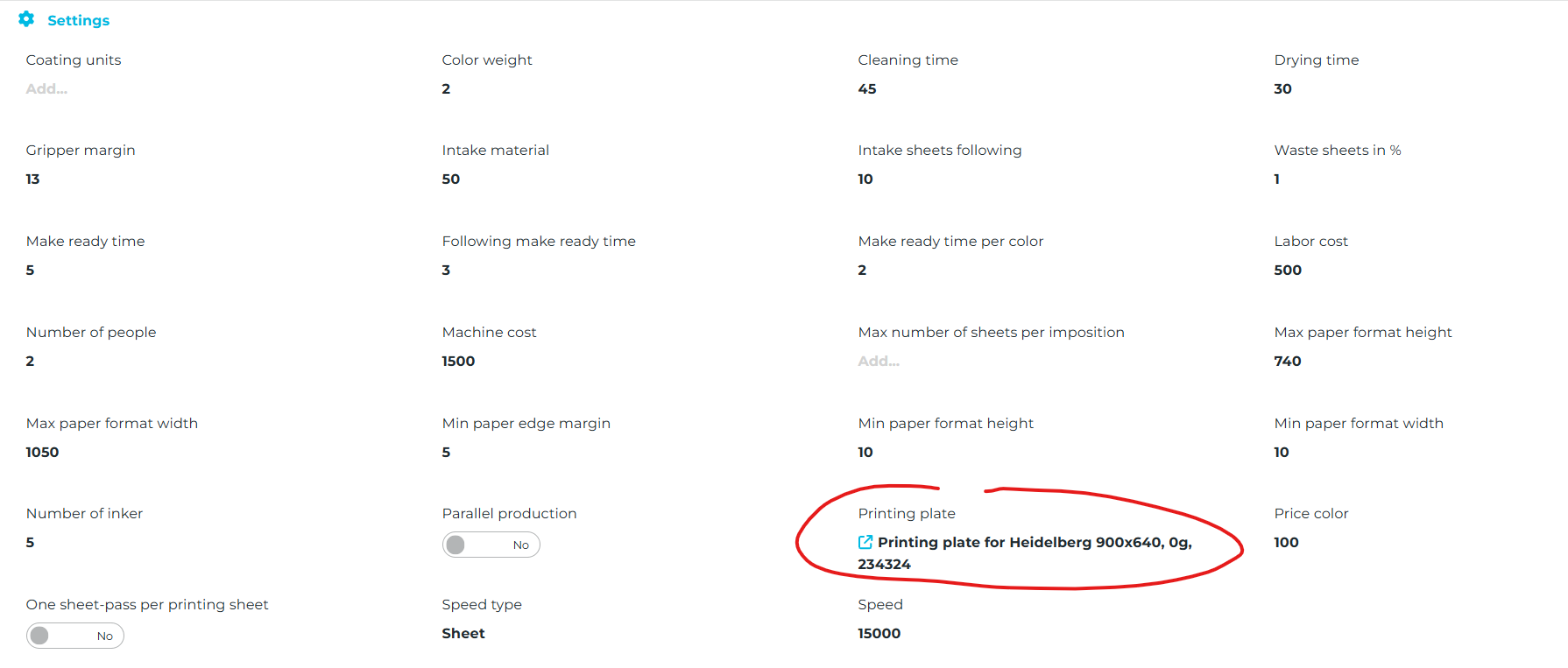Edit the Drying time value 30
The image size is (1568, 668).
click(1282, 88)
